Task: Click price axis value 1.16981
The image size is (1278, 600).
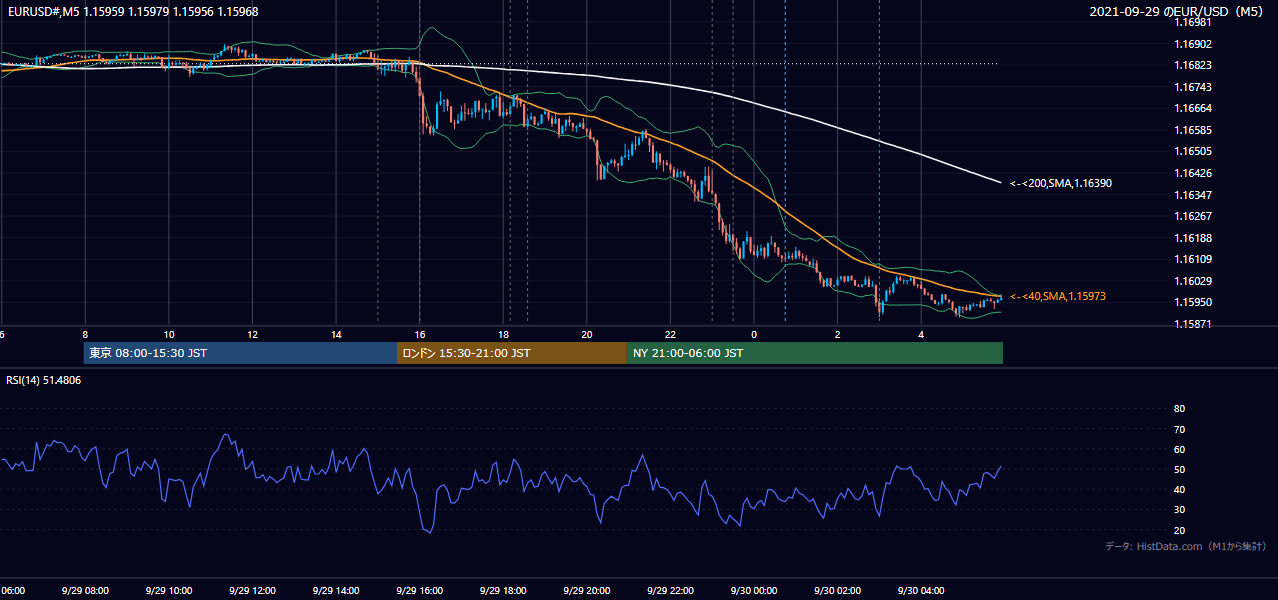Action: pyautogui.click(x=1194, y=22)
